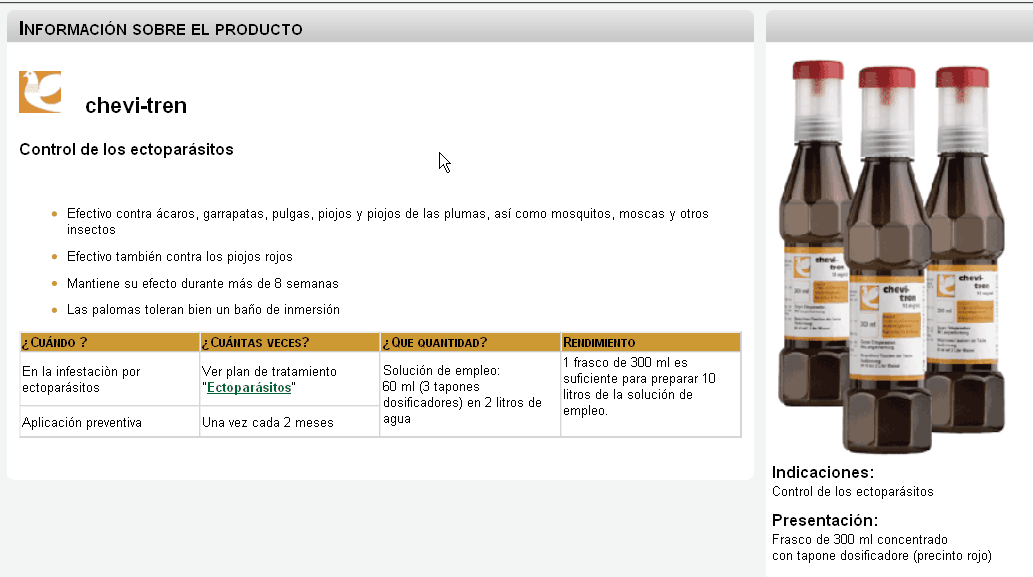Screen dimensions: 1033x577
Task: Click the orange pigeon logo icon
Action: (x=40, y=92)
